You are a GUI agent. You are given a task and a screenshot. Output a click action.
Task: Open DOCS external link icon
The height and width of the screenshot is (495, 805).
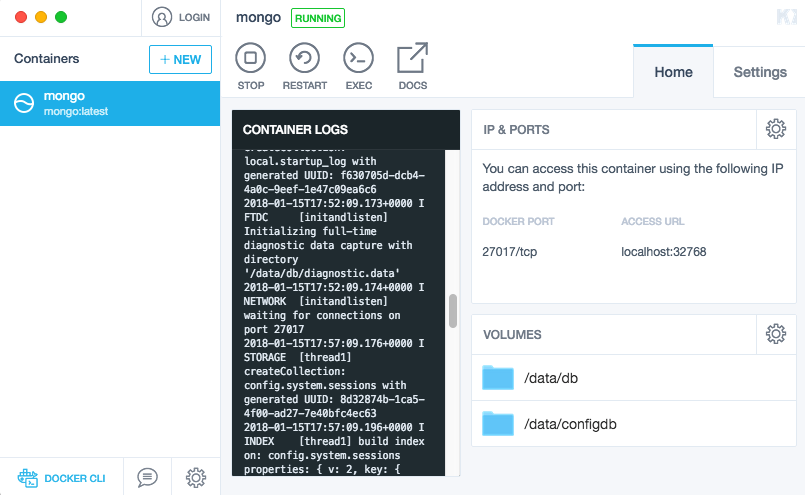[x=413, y=58]
